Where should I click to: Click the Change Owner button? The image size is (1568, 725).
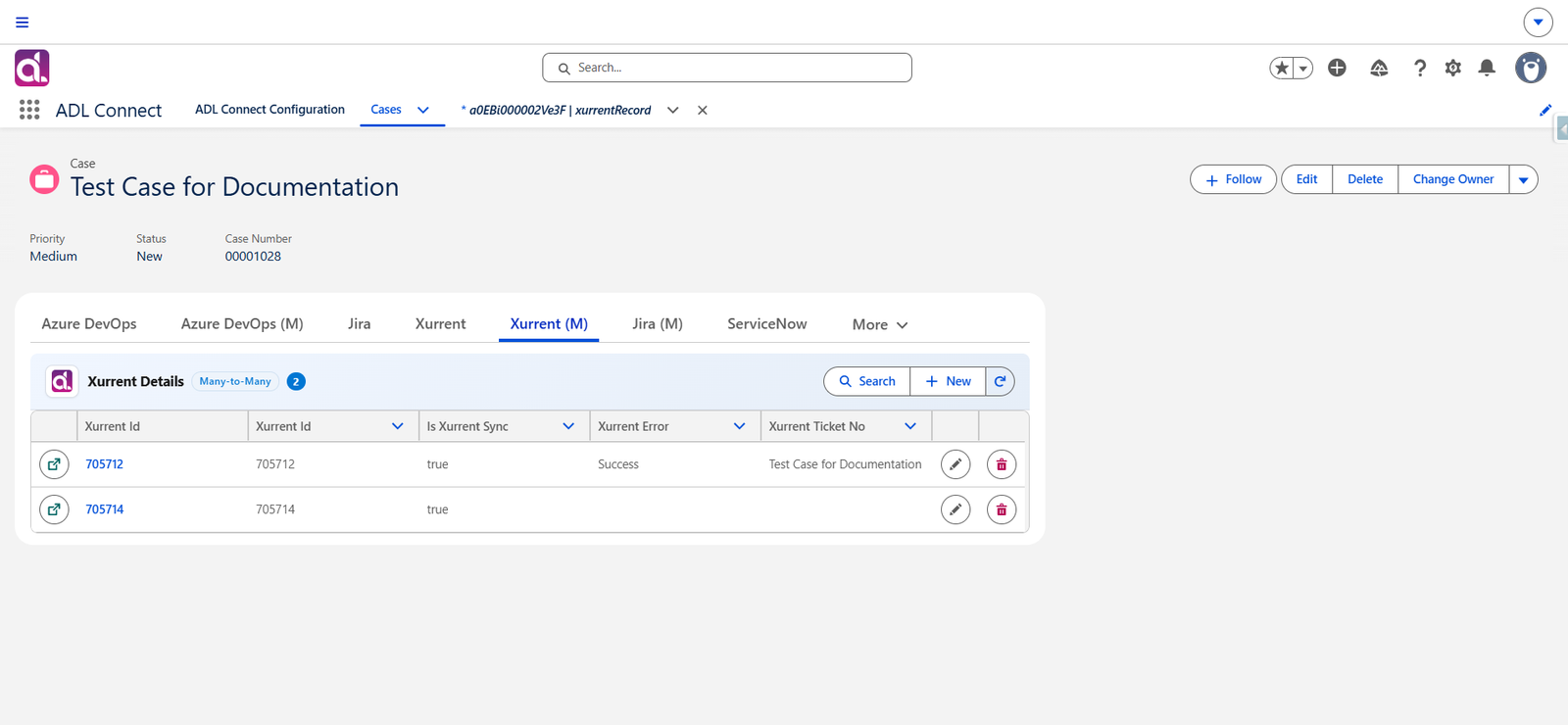[1453, 179]
